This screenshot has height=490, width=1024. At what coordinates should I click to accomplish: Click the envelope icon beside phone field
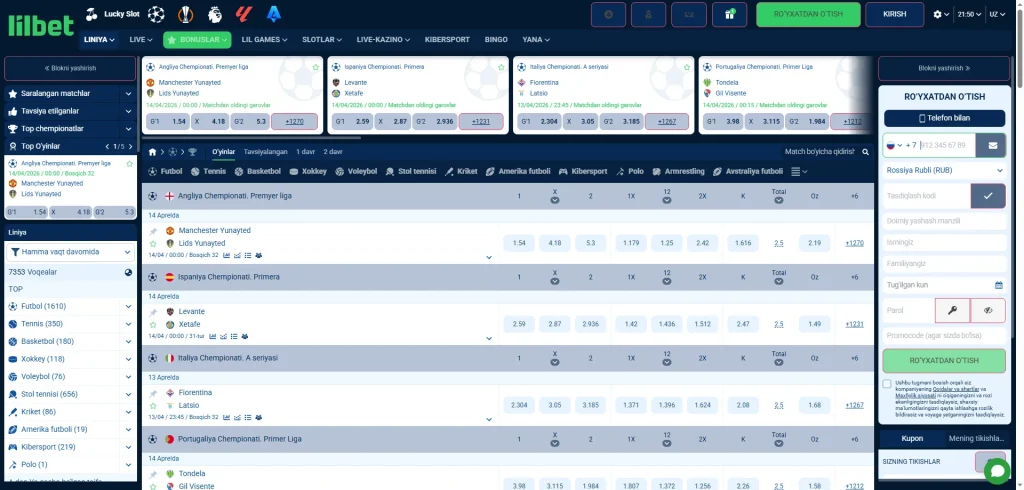click(x=992, y=145)
